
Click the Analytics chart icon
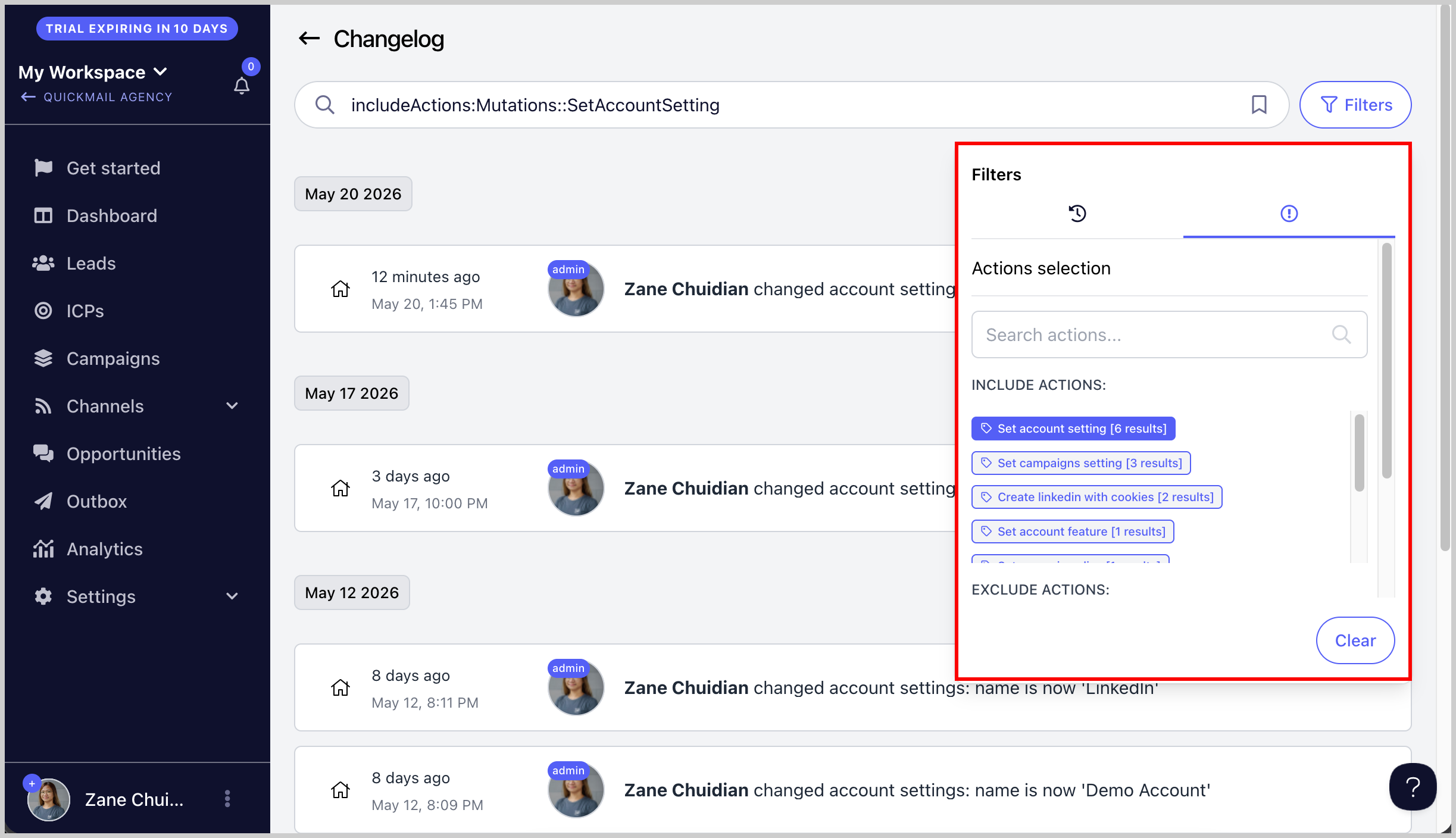[43, 549]
